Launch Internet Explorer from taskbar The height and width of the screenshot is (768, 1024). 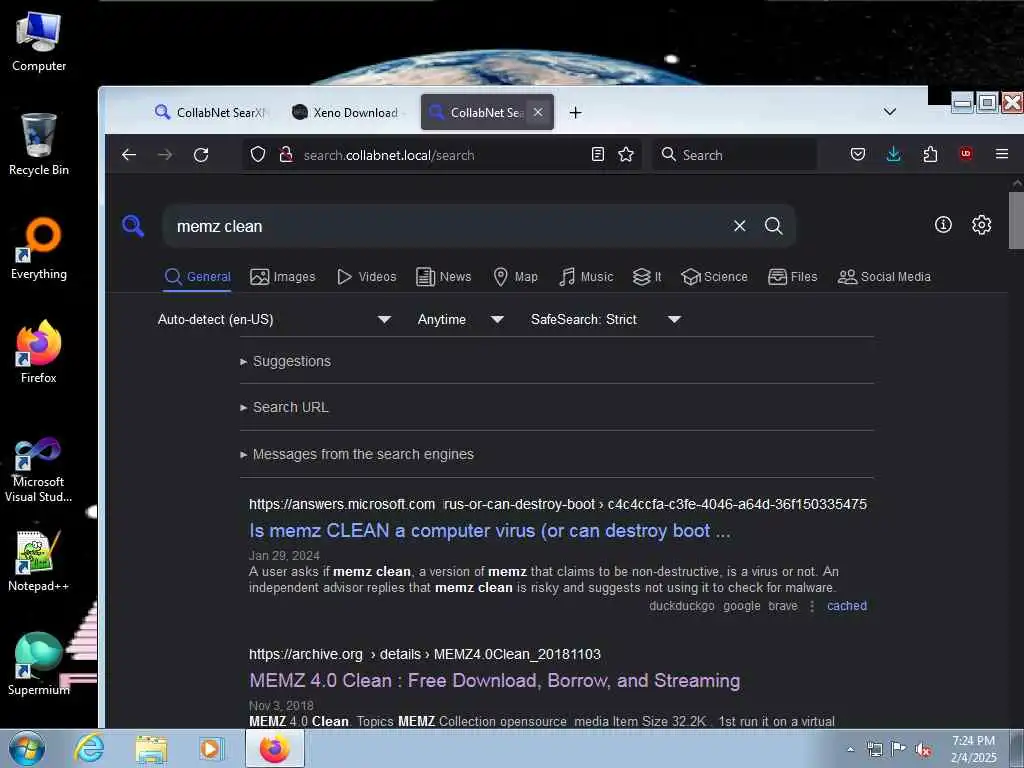coord(89,748)
